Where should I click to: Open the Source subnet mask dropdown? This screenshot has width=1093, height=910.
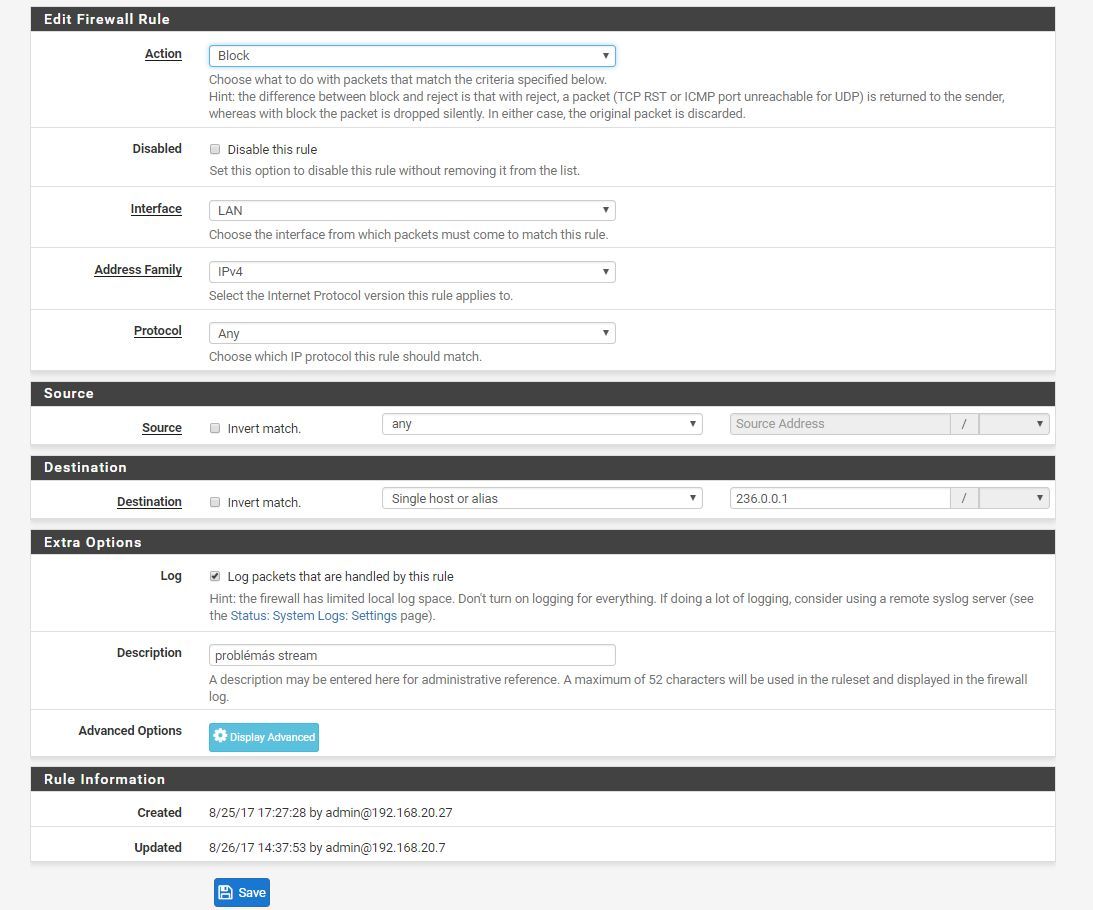1014,424
